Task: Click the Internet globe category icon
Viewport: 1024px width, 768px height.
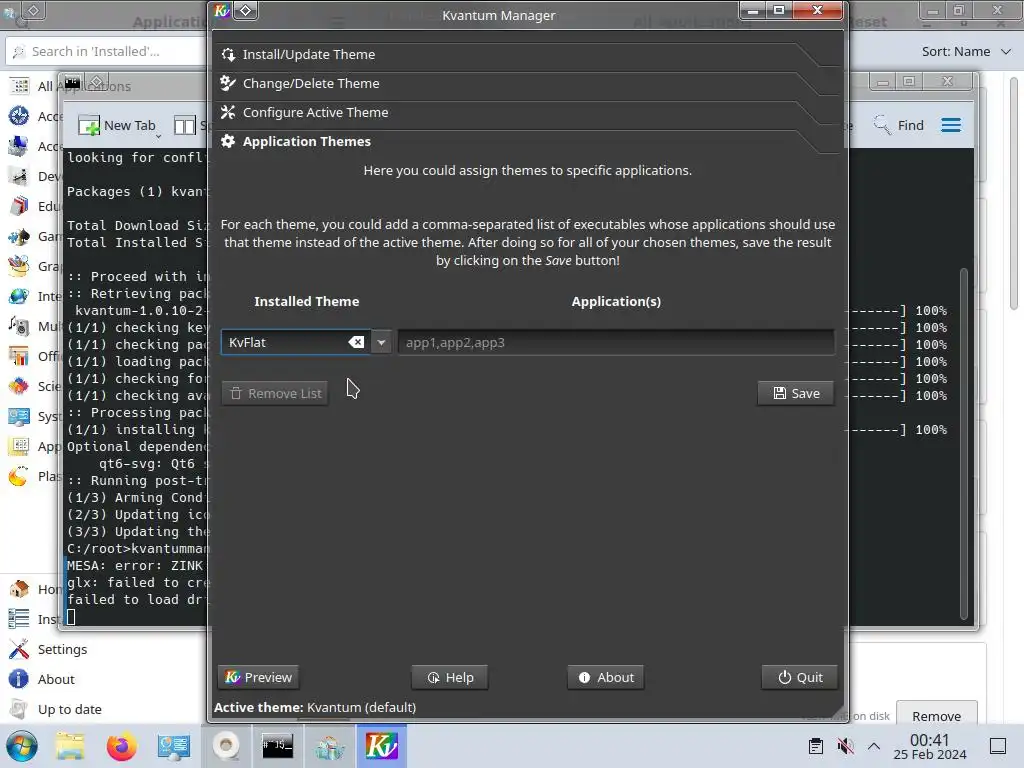Action: point(19,296)
